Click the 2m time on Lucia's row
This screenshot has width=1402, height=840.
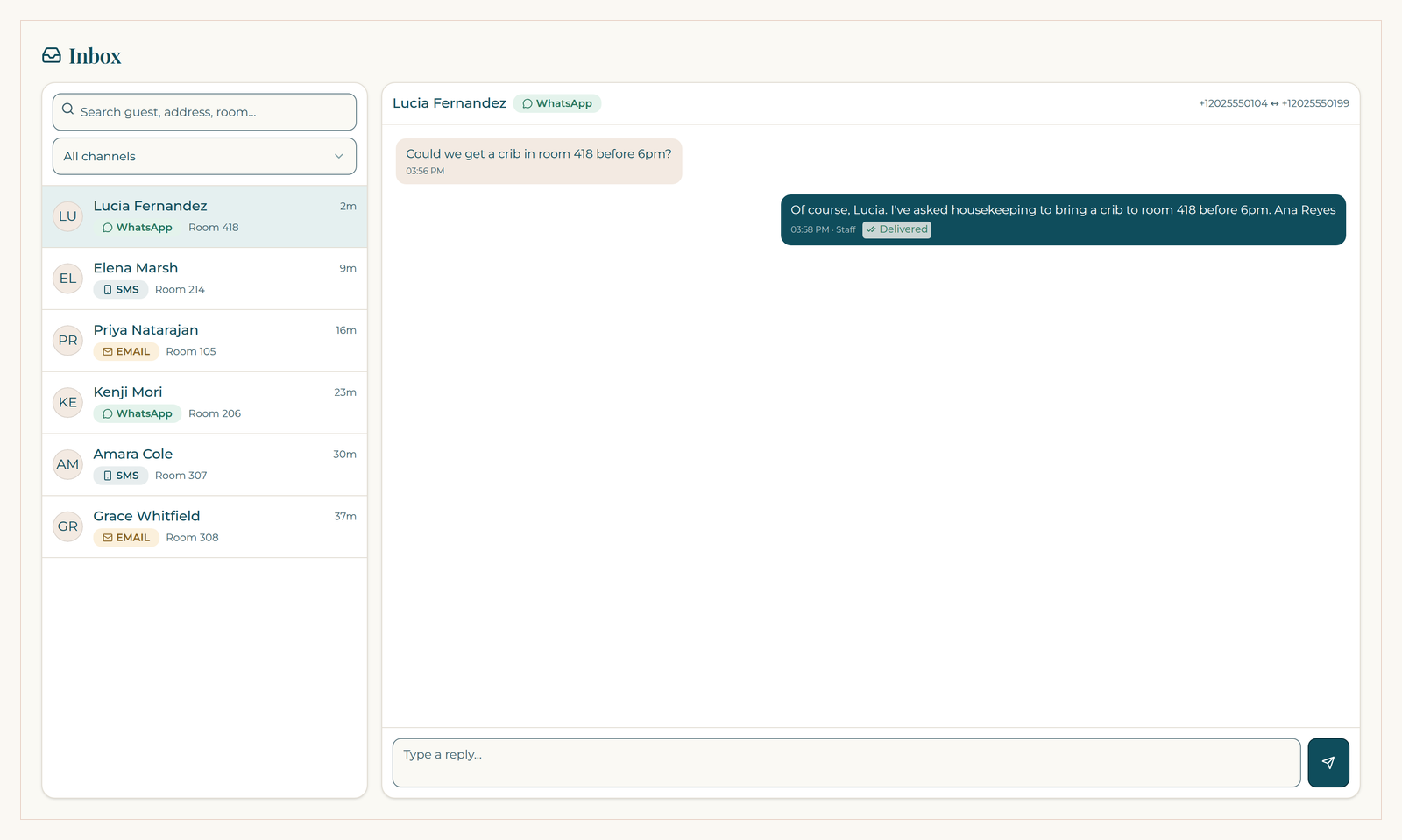[348, 207]
